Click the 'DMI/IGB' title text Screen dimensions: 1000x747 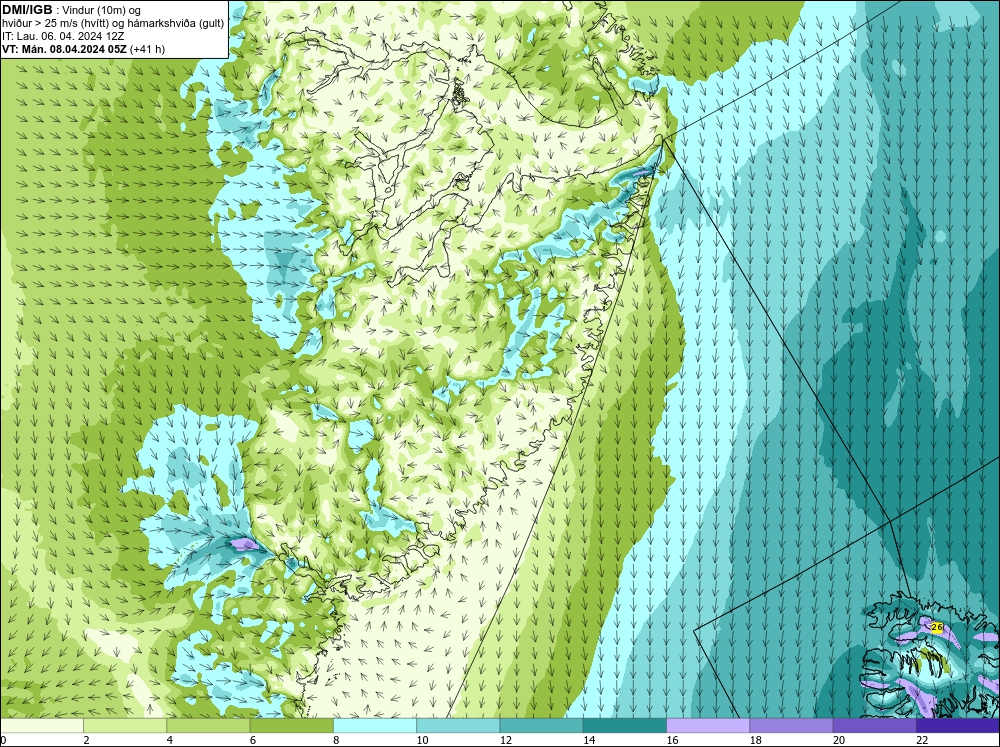pyautogui.click(x=27, y=10)
